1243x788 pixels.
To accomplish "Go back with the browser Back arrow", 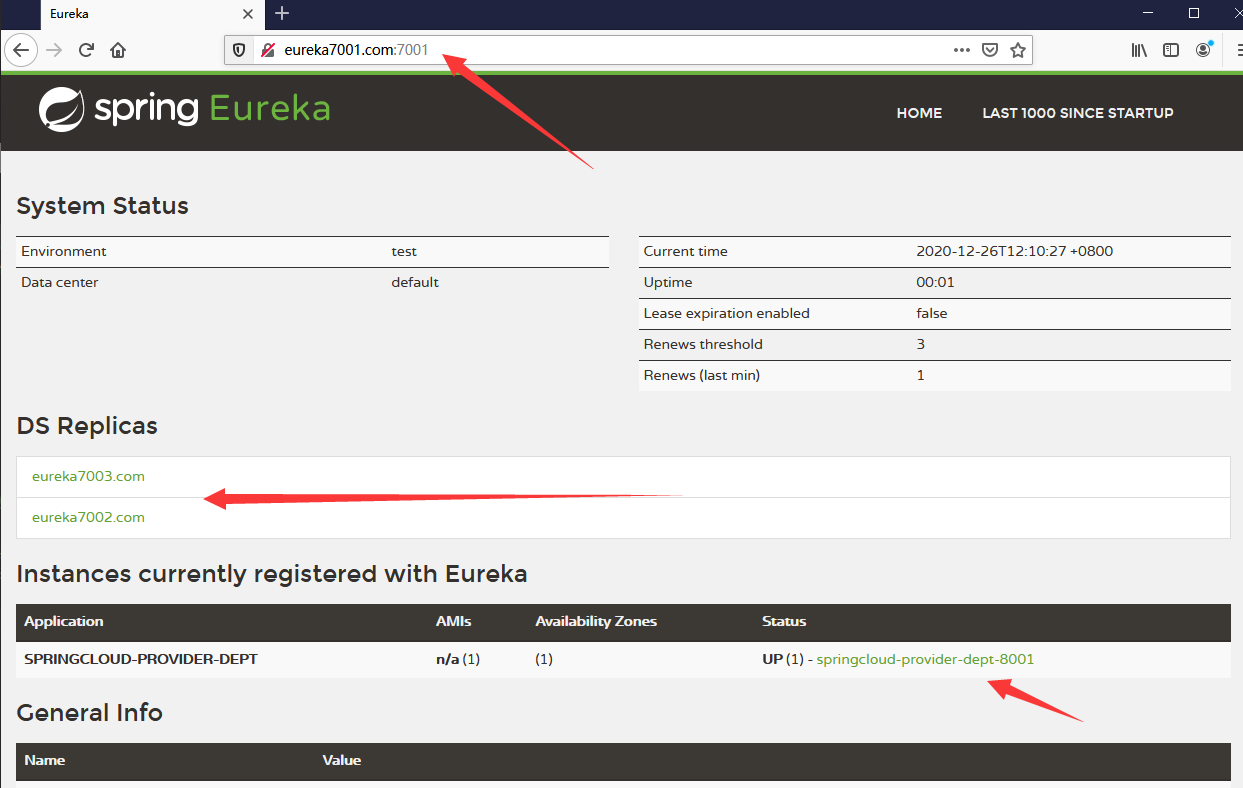I will [22, 50].
